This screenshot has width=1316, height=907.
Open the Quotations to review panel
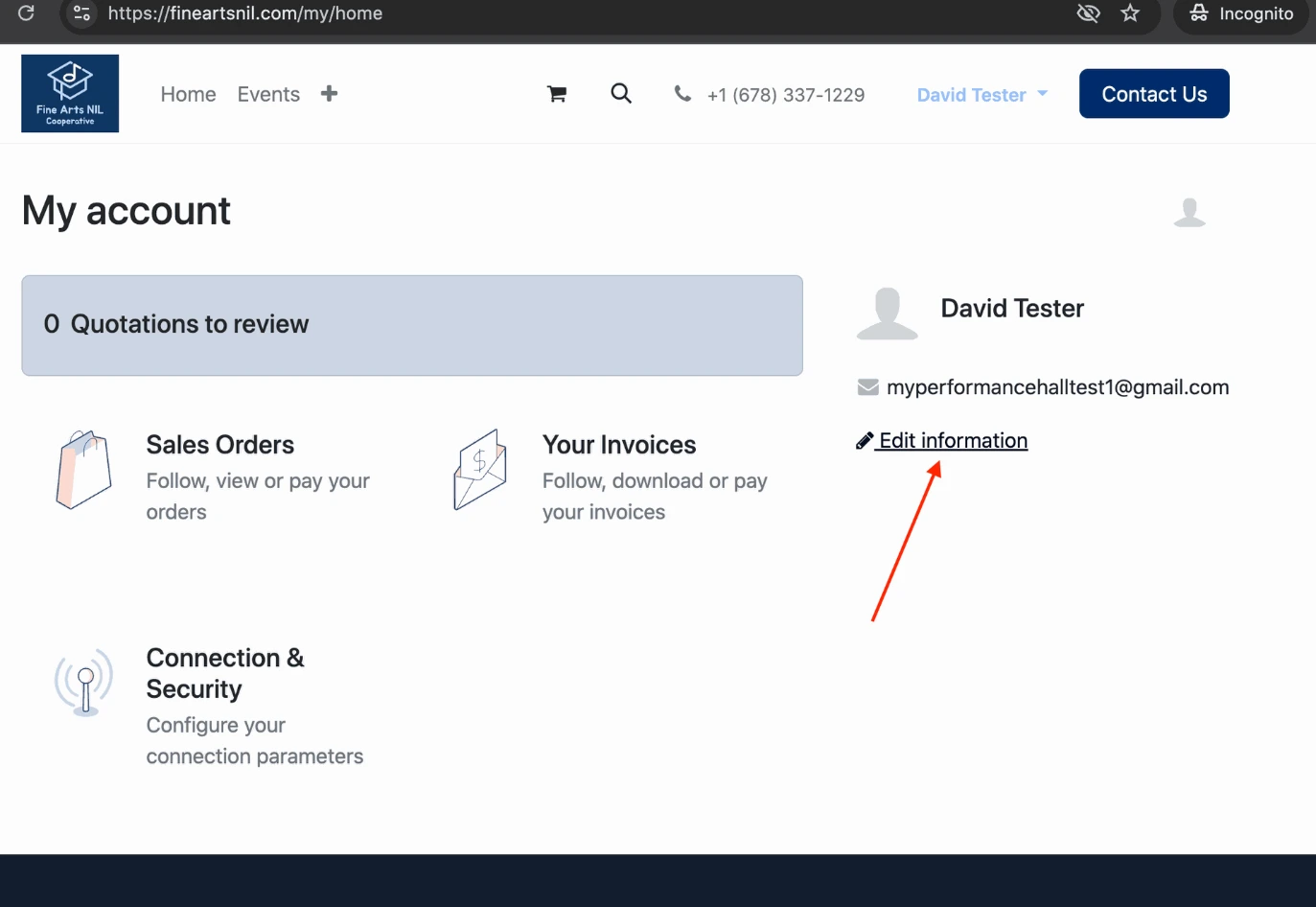click(412, 325)
